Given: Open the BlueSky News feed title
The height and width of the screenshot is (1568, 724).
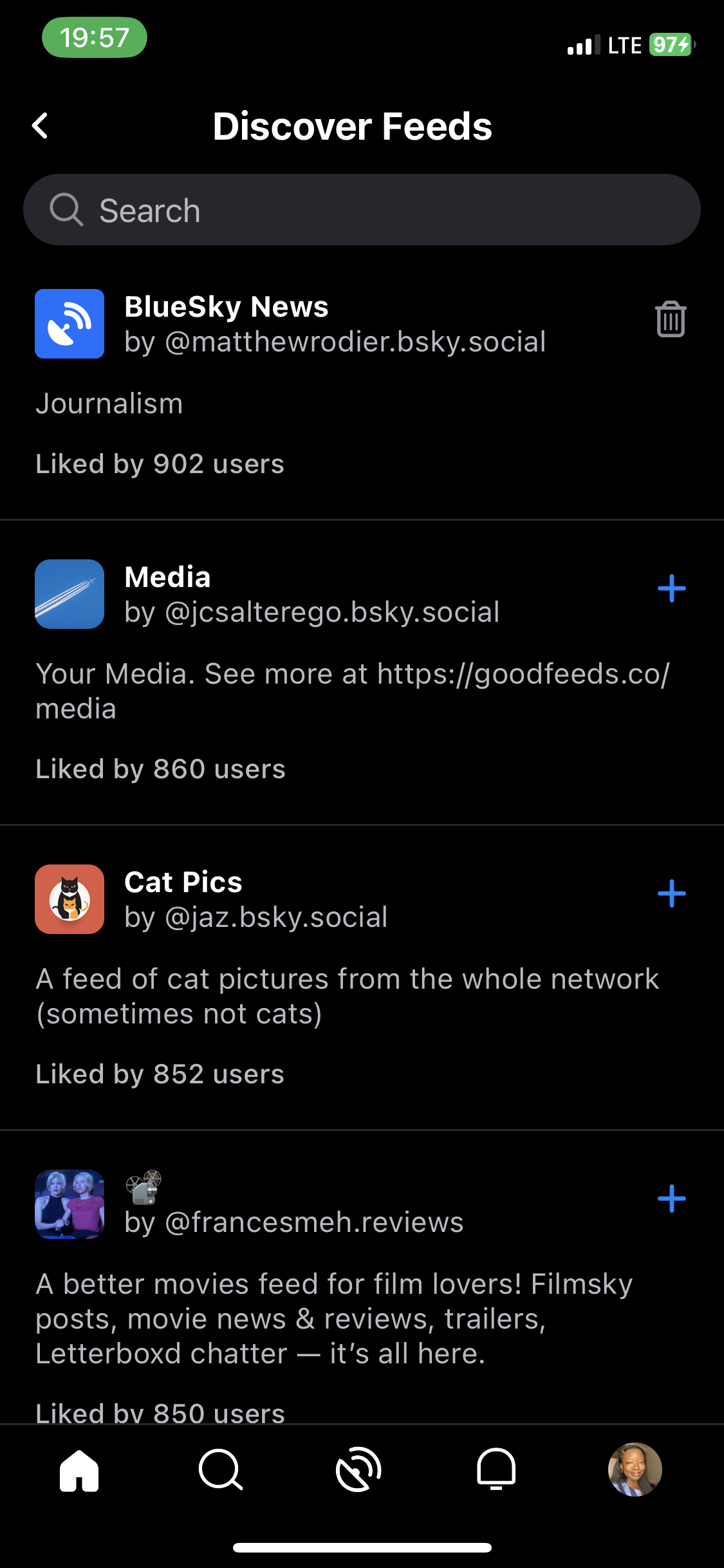Looking at the screenshot, I should click(x=227, y=306).
